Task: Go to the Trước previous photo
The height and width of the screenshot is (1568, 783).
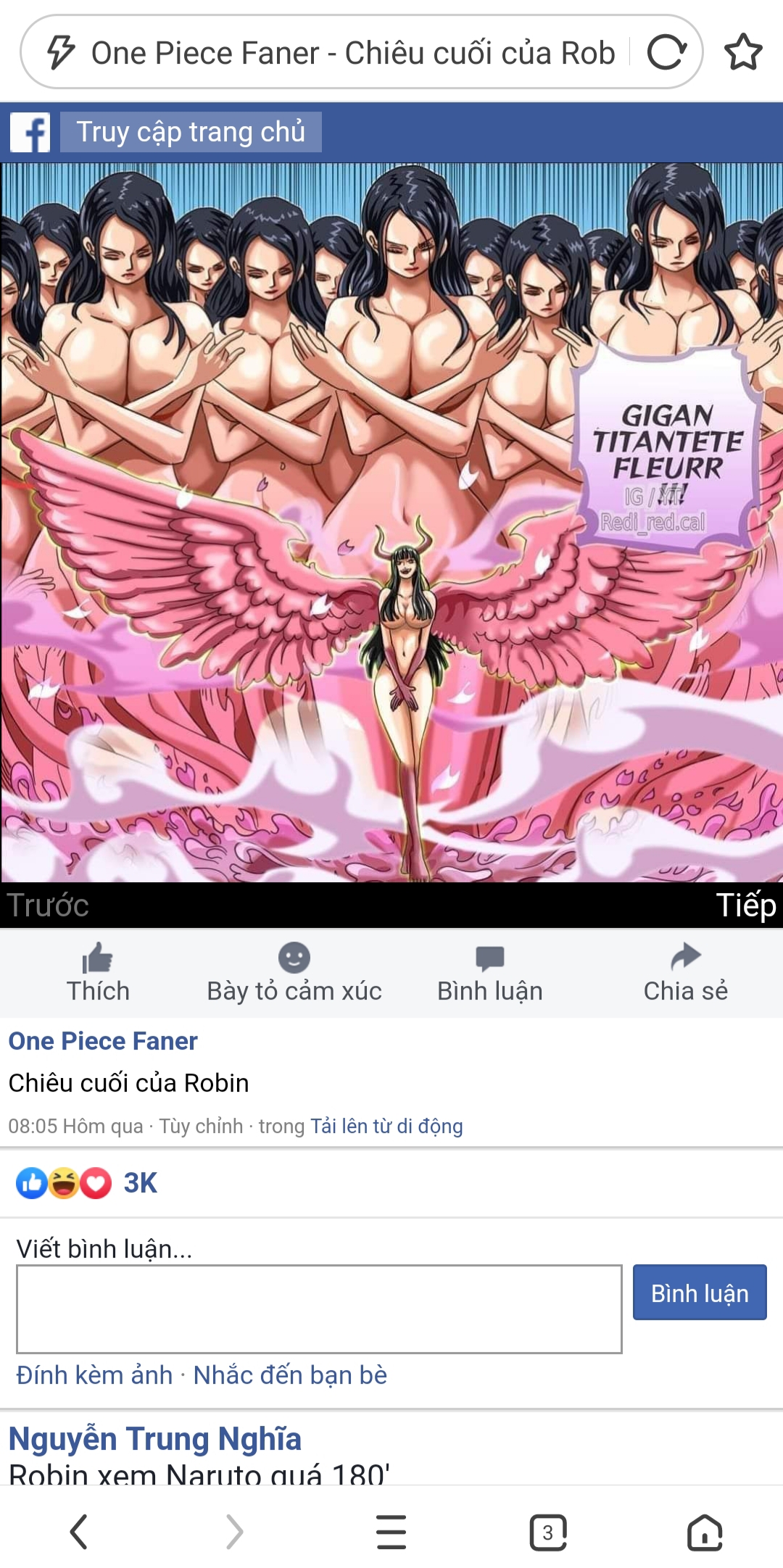Action: tap(48, 905)
